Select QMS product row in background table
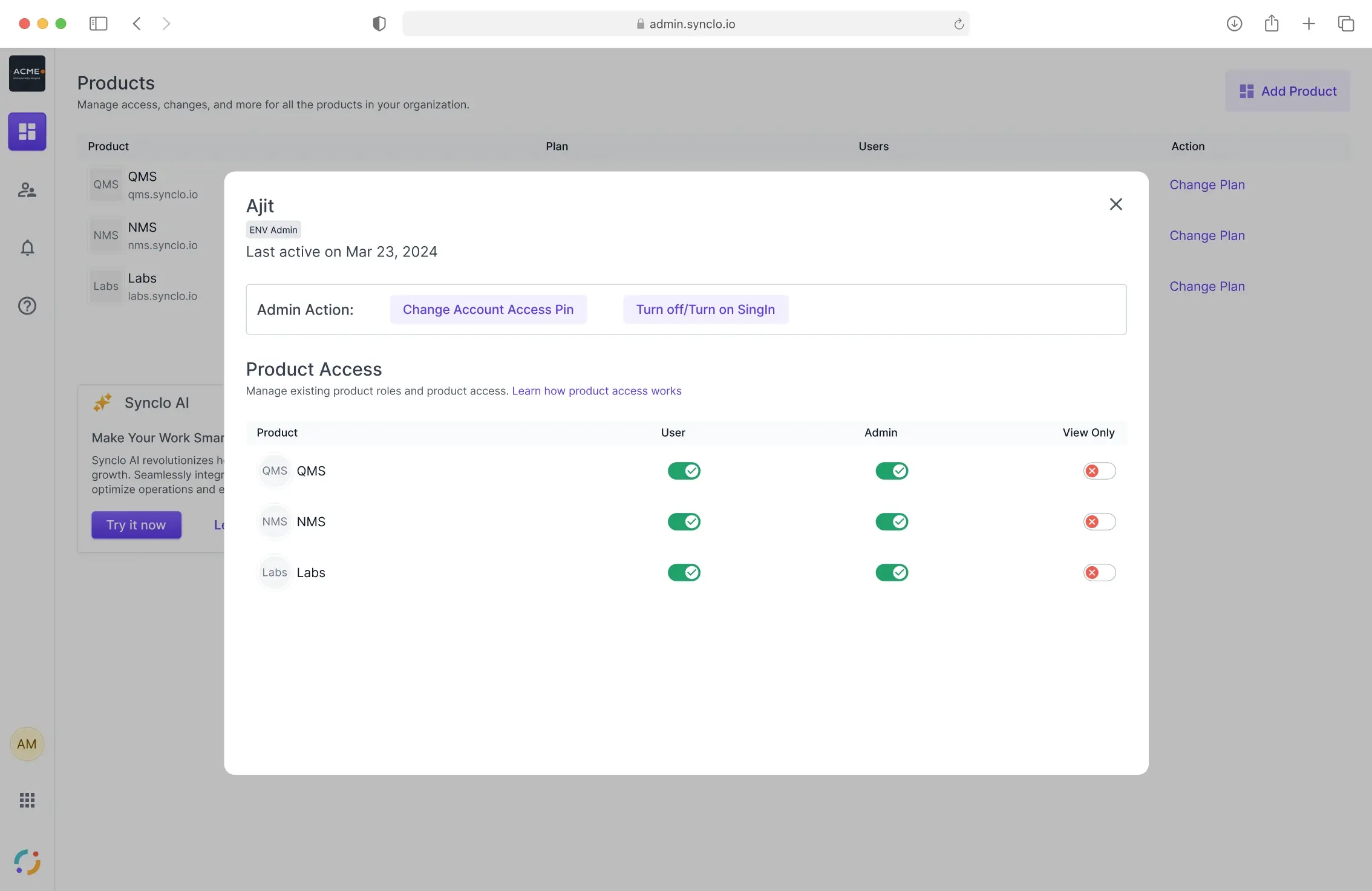 tap(714, 184)
